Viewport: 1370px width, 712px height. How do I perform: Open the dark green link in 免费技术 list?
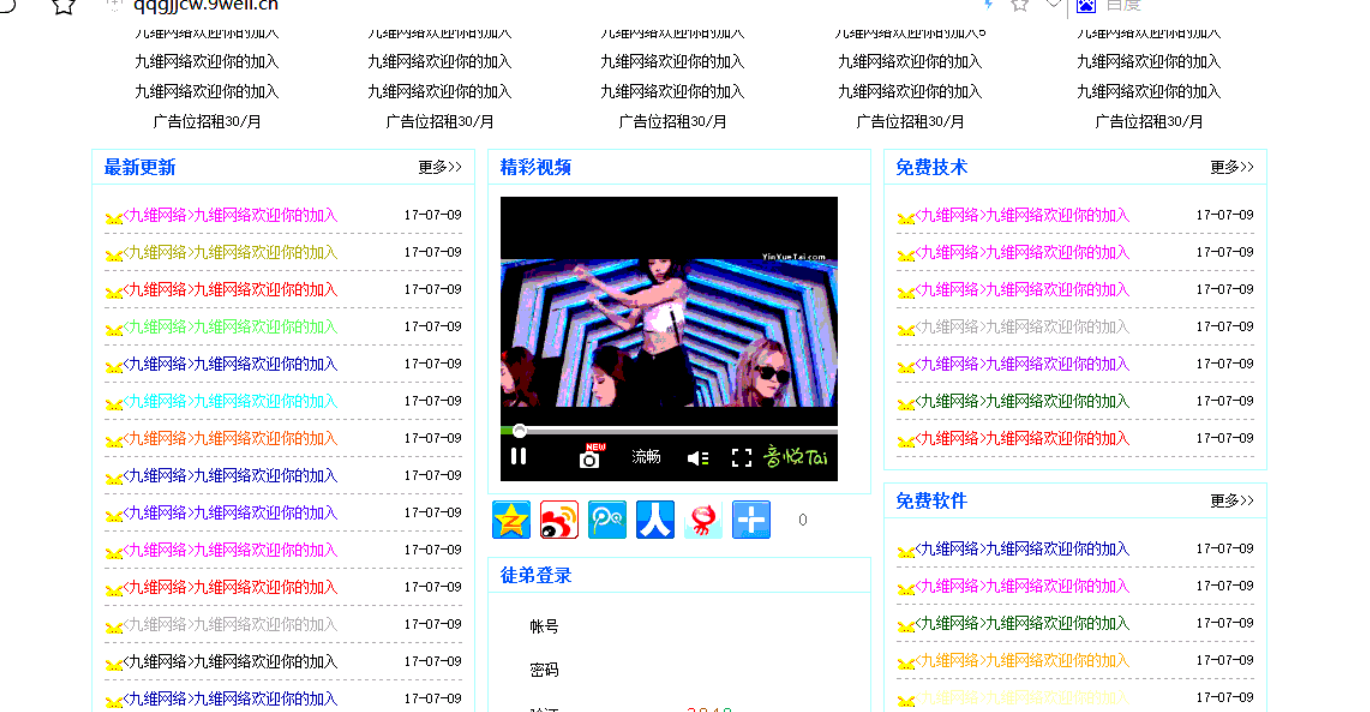pyautogui.click(x=1022, y=401)
